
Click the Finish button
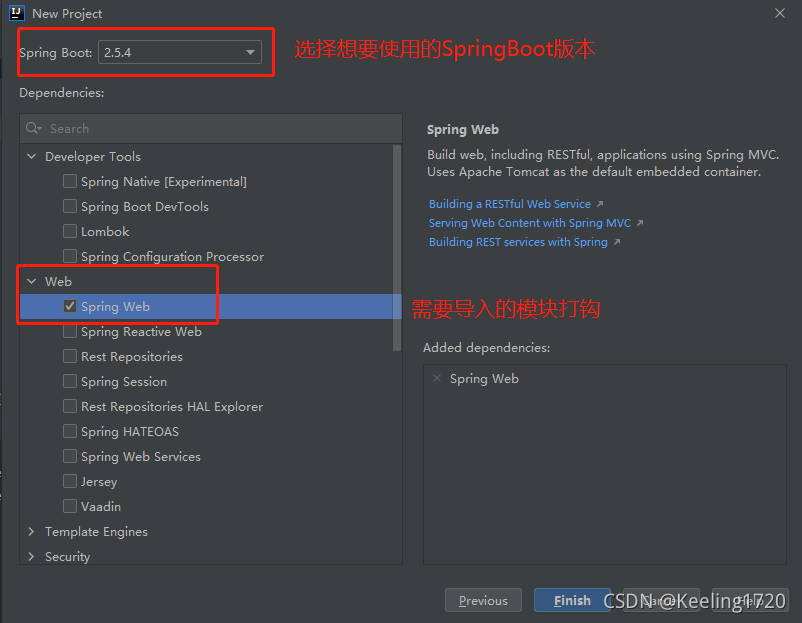tap(572, 600)
